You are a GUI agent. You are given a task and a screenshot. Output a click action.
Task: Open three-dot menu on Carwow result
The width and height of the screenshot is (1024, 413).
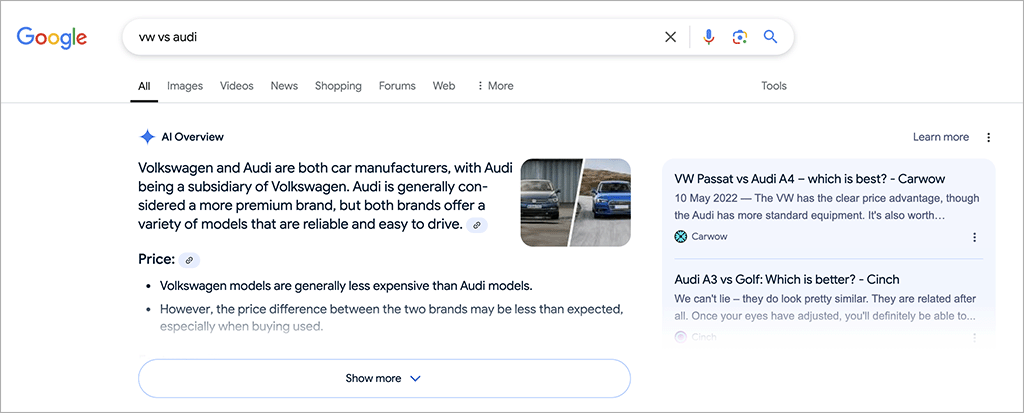tap(974, 237)
